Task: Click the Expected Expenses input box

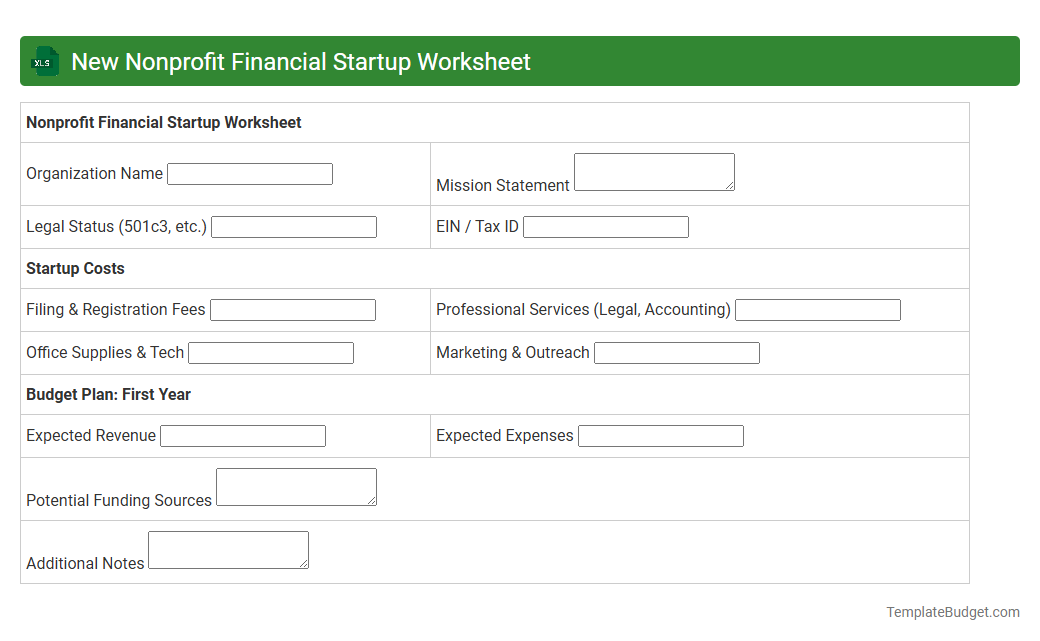Action: (x=660, y=435)
